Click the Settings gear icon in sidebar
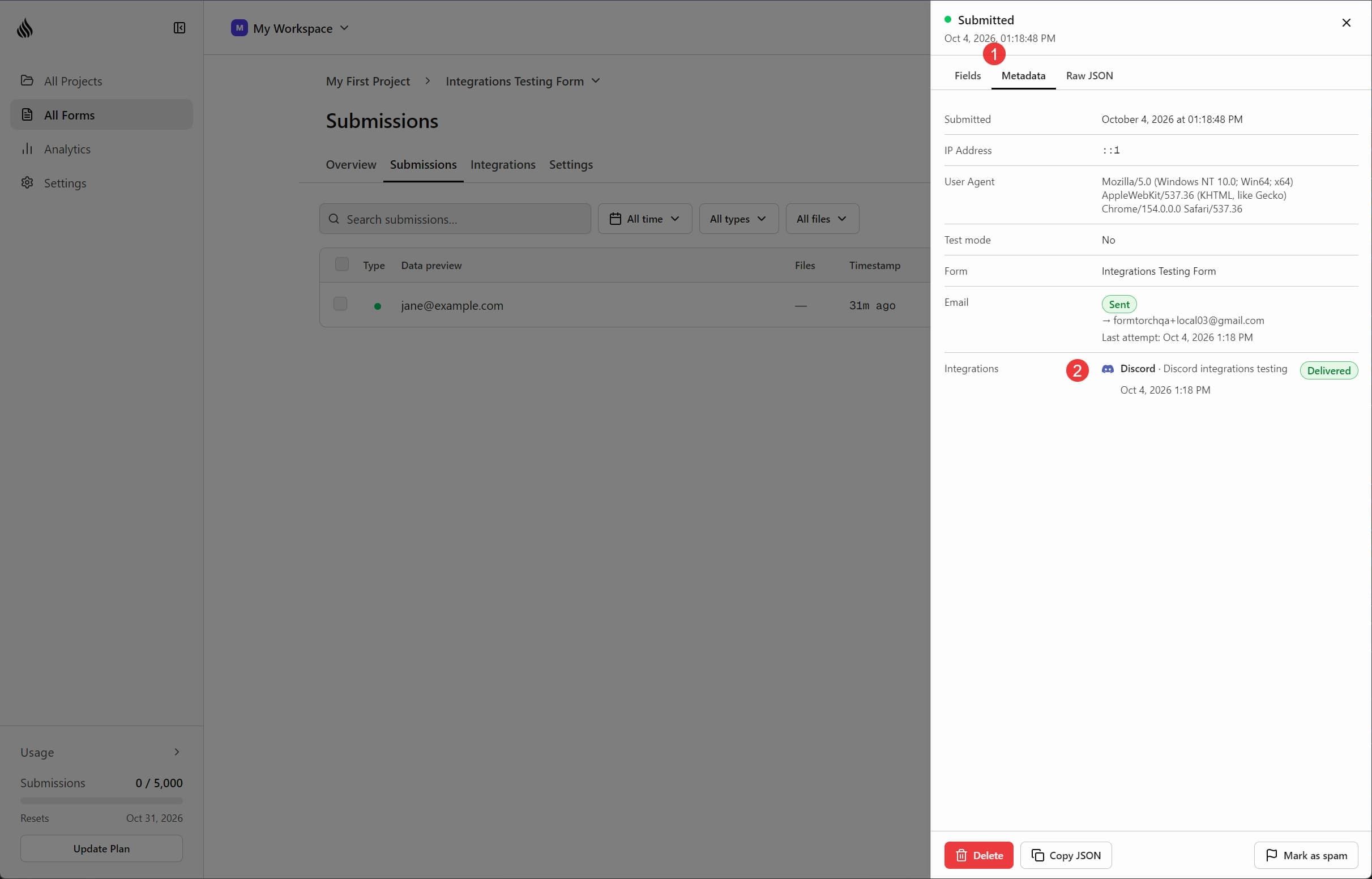The width and height of the screenshot is (1372, 879). point(27,182)
